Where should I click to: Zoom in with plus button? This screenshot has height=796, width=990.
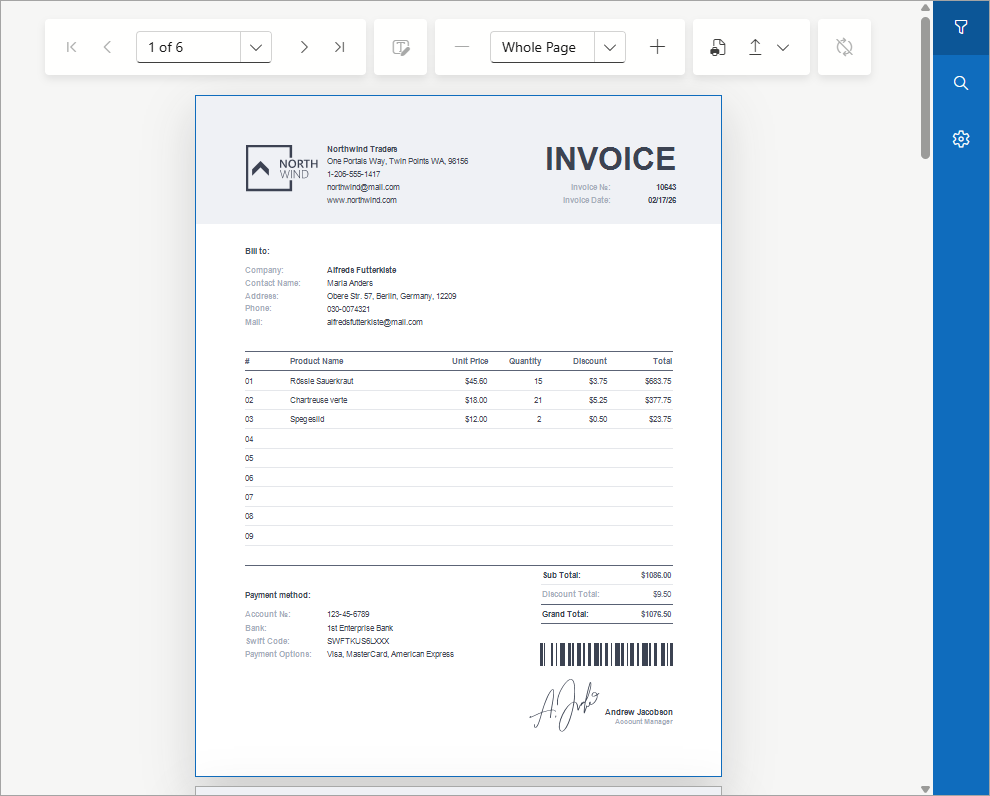[657, 47]
